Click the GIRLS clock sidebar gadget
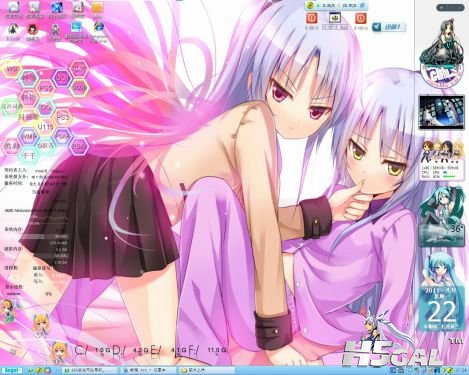Screen dimensions: 469x375 tap(442, 54)
